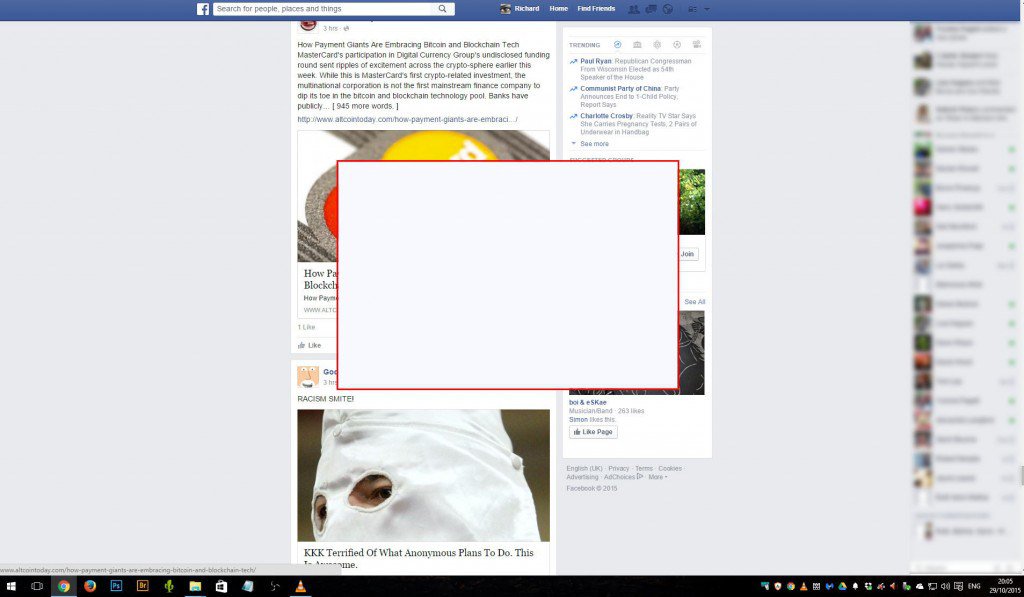Viewport: 1024px width, 597px height.
Task: Launch Photoshop from the taskbar
Action: point(116,586)
